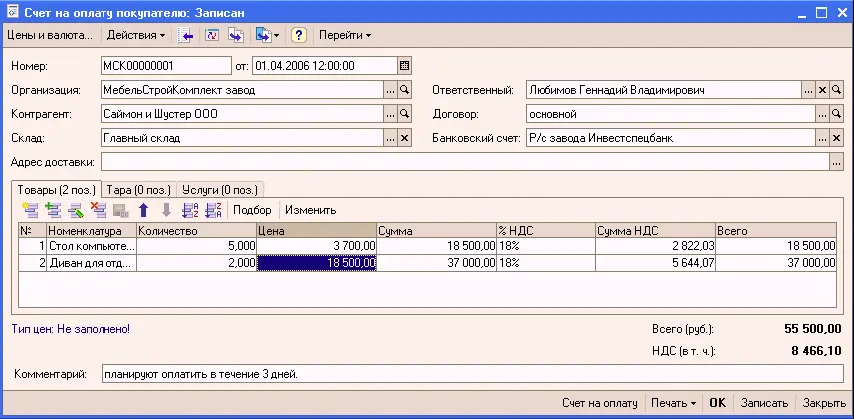Clear the Банковский счет field with X icon
854x419 pixels.
pos(837,138)
